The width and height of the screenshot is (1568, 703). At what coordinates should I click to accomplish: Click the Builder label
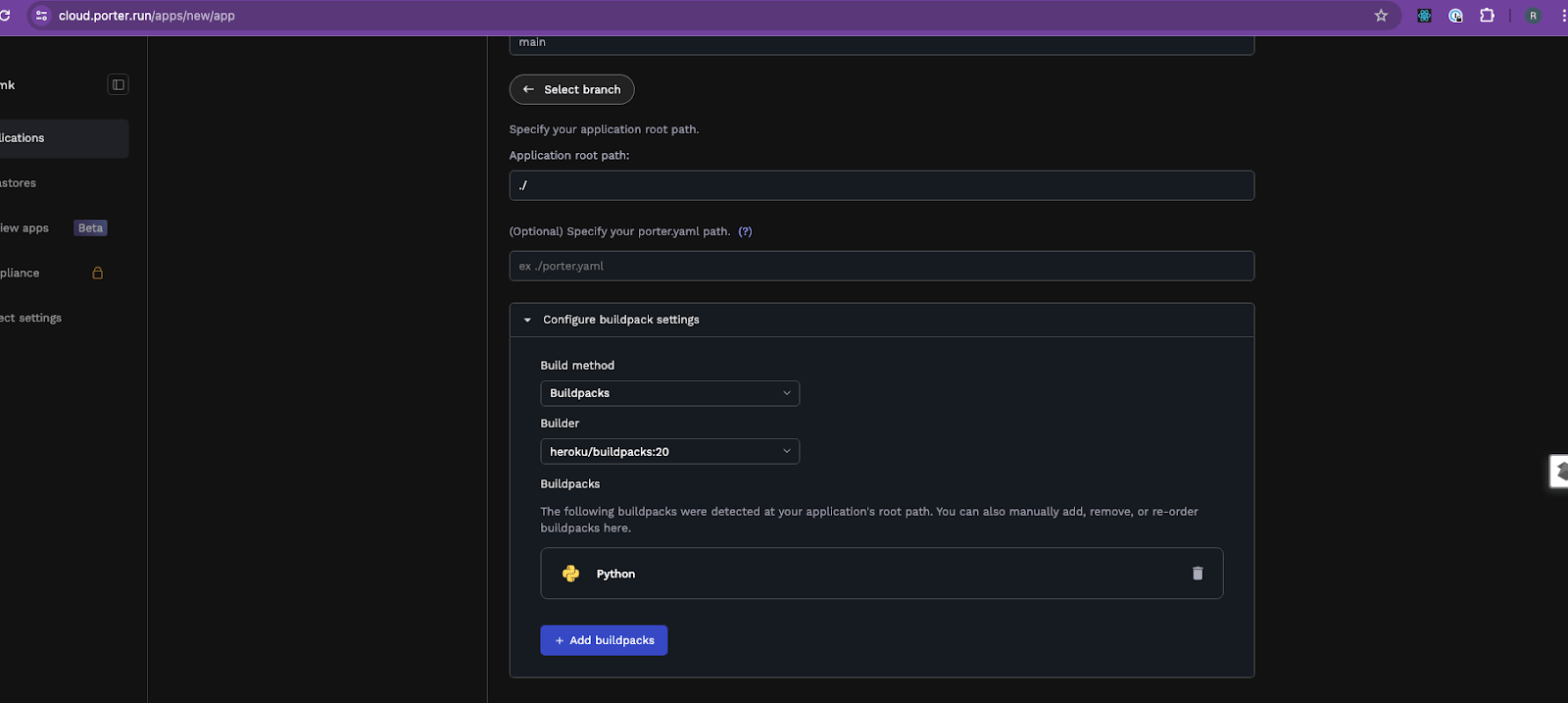click(x=560, y=424)
